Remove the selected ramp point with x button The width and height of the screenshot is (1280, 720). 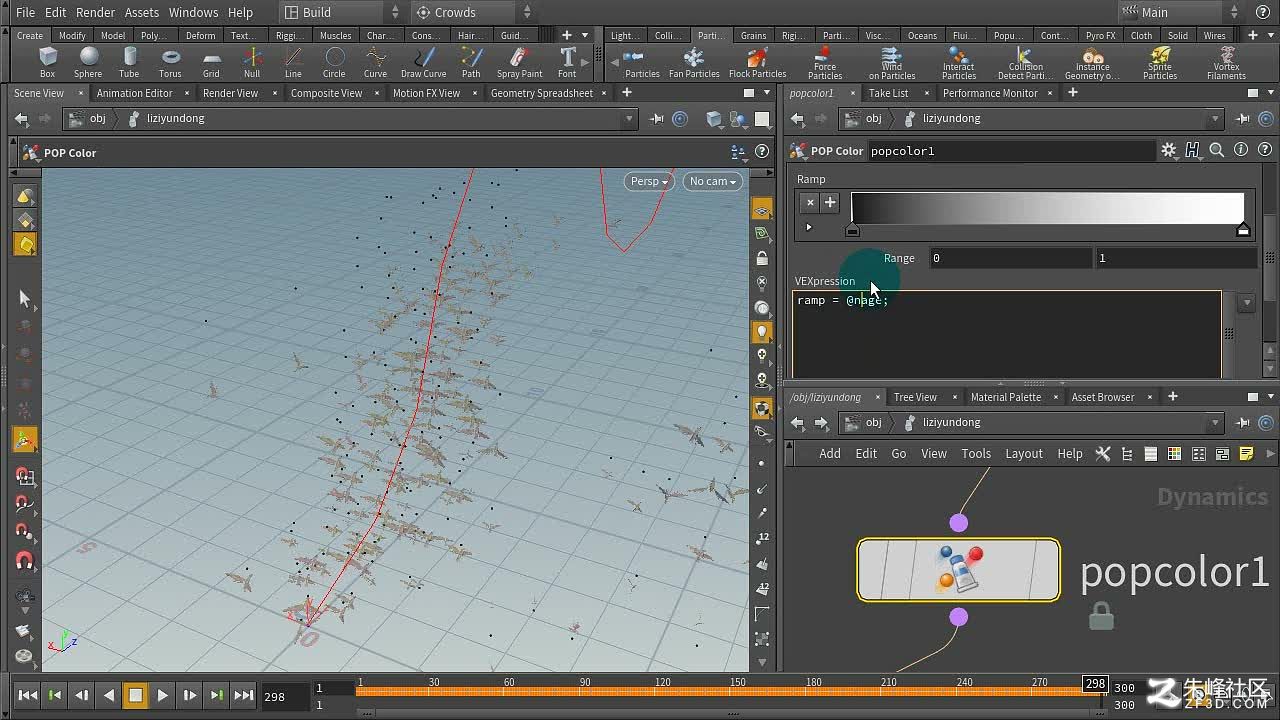click(x=810, y=202)
